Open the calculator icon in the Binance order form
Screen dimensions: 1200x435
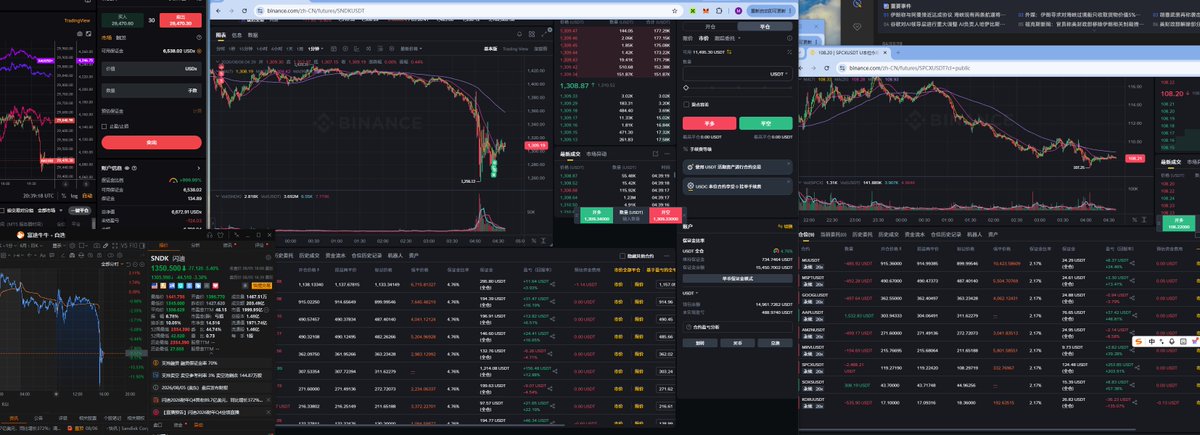(789, 52)
